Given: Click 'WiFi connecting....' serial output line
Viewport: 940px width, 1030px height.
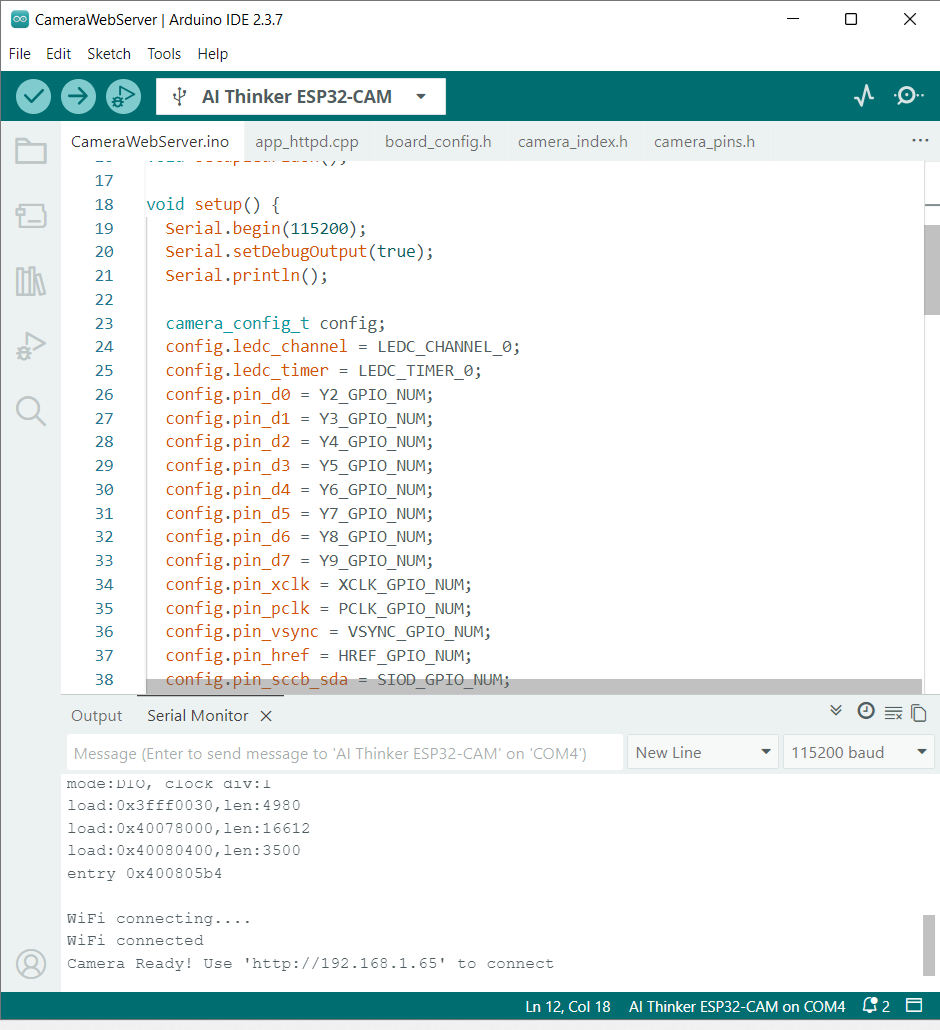Looking at the screenshot, I should (x=159, y=918).
